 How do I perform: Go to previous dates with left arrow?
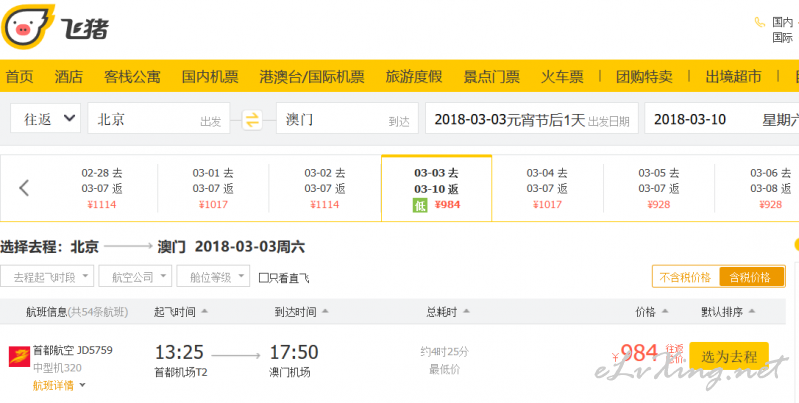pyautogui.click(x=24, y=188)
